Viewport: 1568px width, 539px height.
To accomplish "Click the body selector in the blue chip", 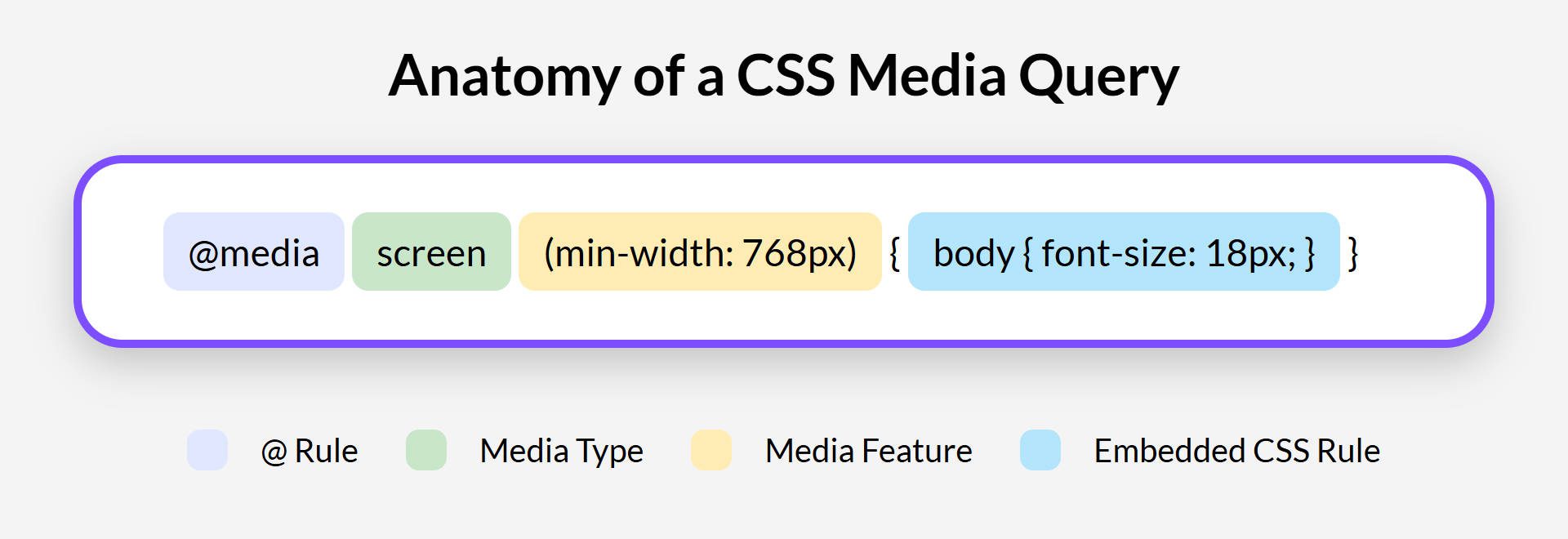I will pyautogui.click(x=973, y=253).
